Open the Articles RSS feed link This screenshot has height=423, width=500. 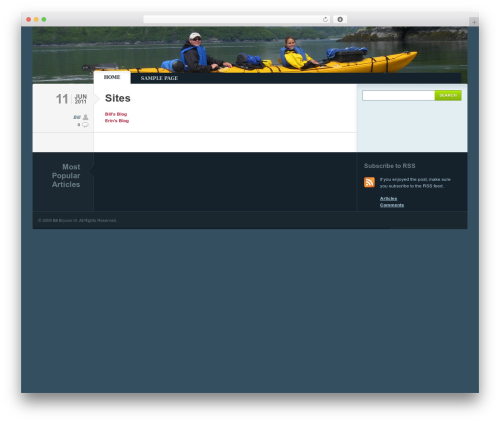tap(388, 198)
